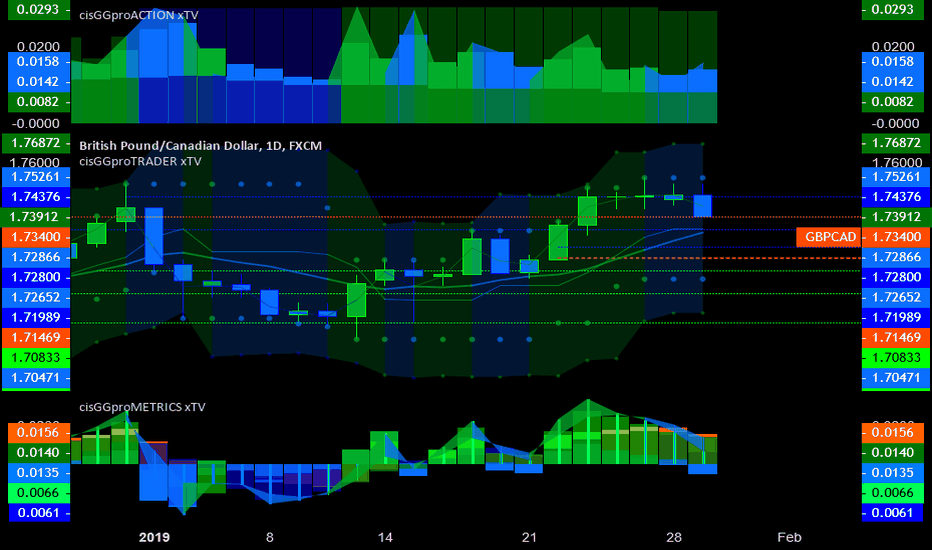Screen dimensions: 932x550
Task: Click the orange 1.73400 label on left axis
Action: click(36, 237)
